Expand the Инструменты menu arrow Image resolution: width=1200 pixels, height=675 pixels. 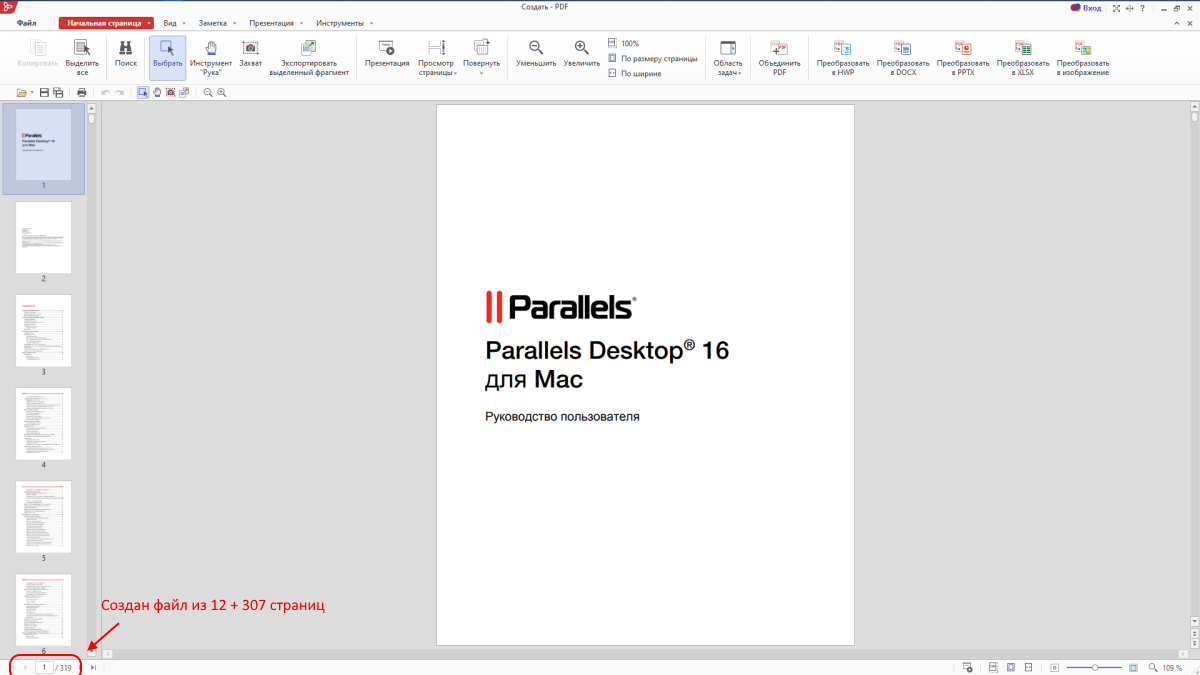[x=371, y=22]
